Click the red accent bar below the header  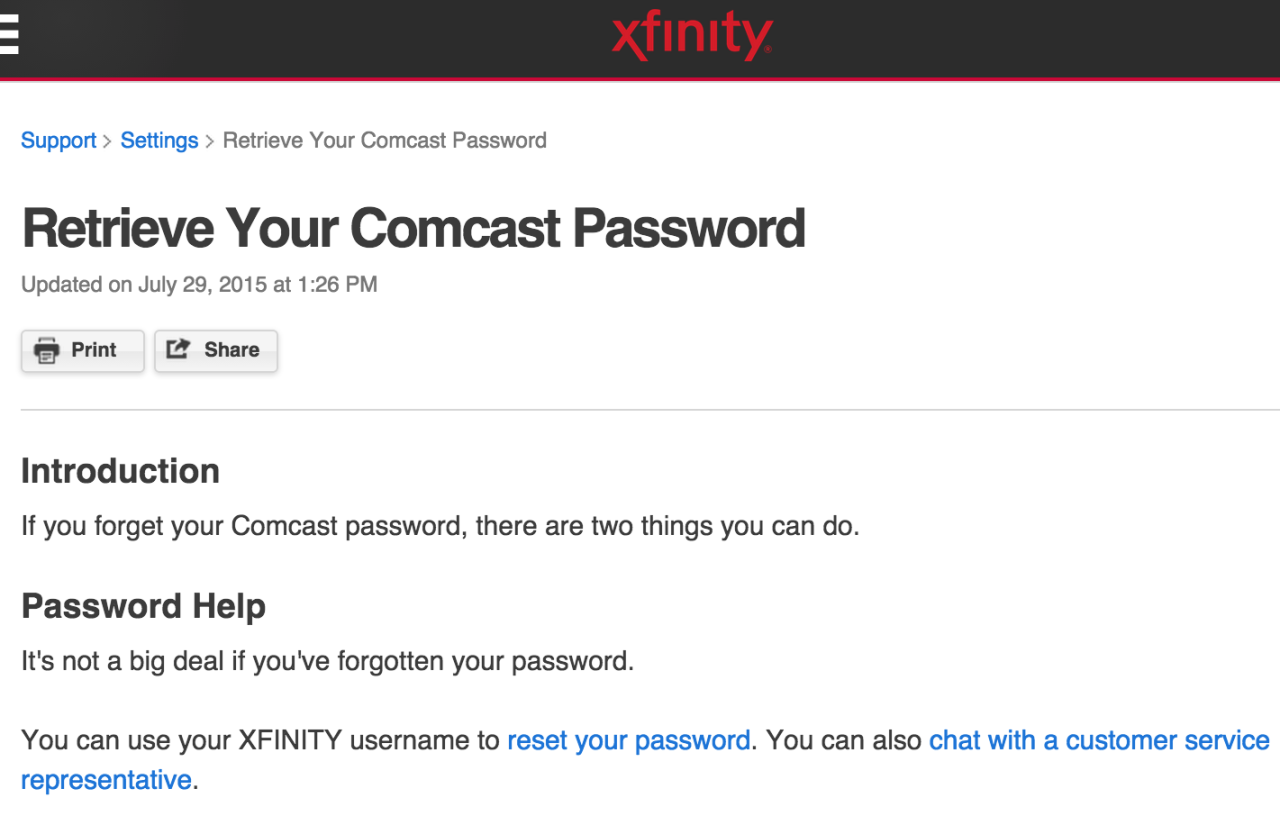640,77
